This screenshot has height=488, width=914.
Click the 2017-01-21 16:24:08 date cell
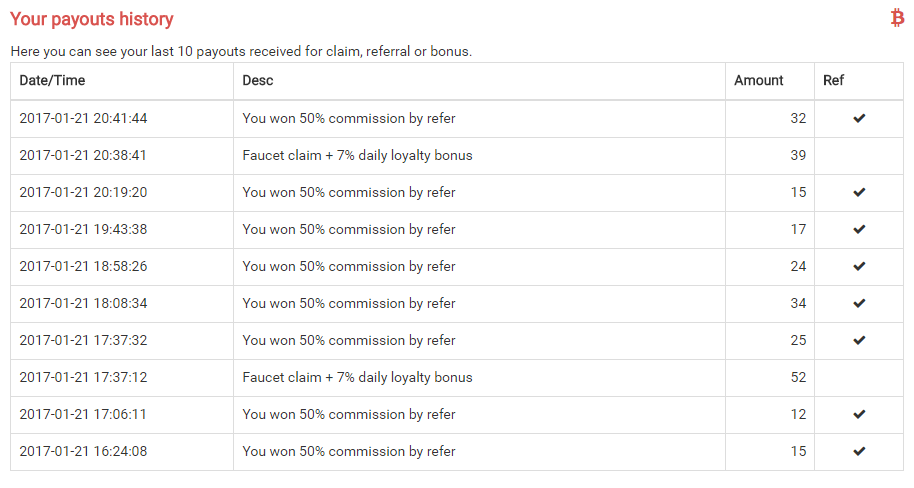coord(83,451)
